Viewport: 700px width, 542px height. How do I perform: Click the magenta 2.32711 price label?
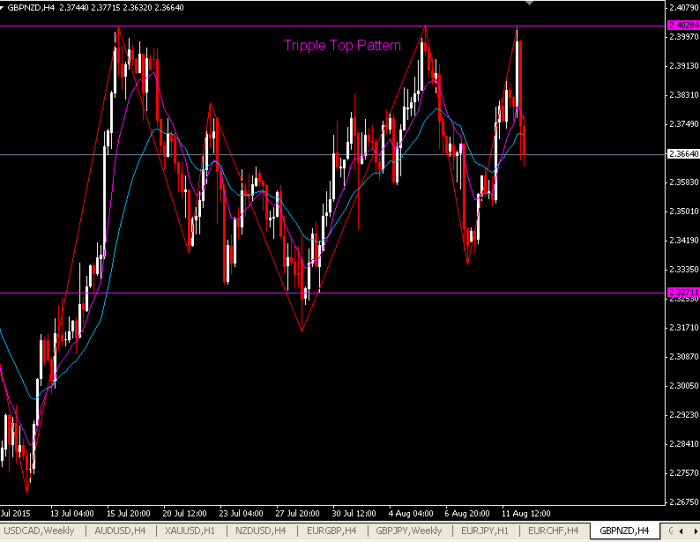[683, 293]
